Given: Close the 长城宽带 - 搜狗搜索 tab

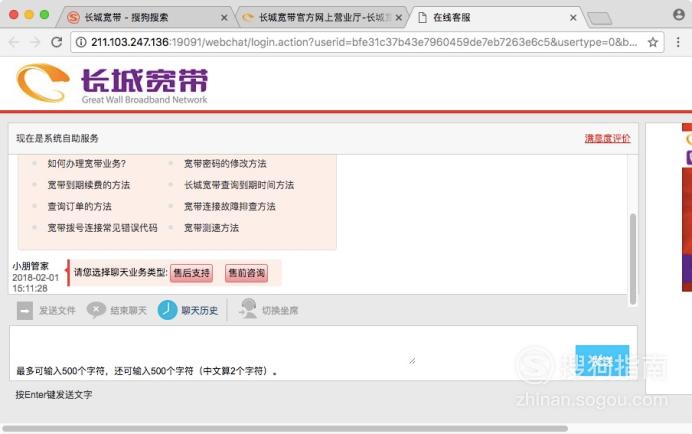Looking at the screenshot, I should pyautogui.click(x=224, y=18).
